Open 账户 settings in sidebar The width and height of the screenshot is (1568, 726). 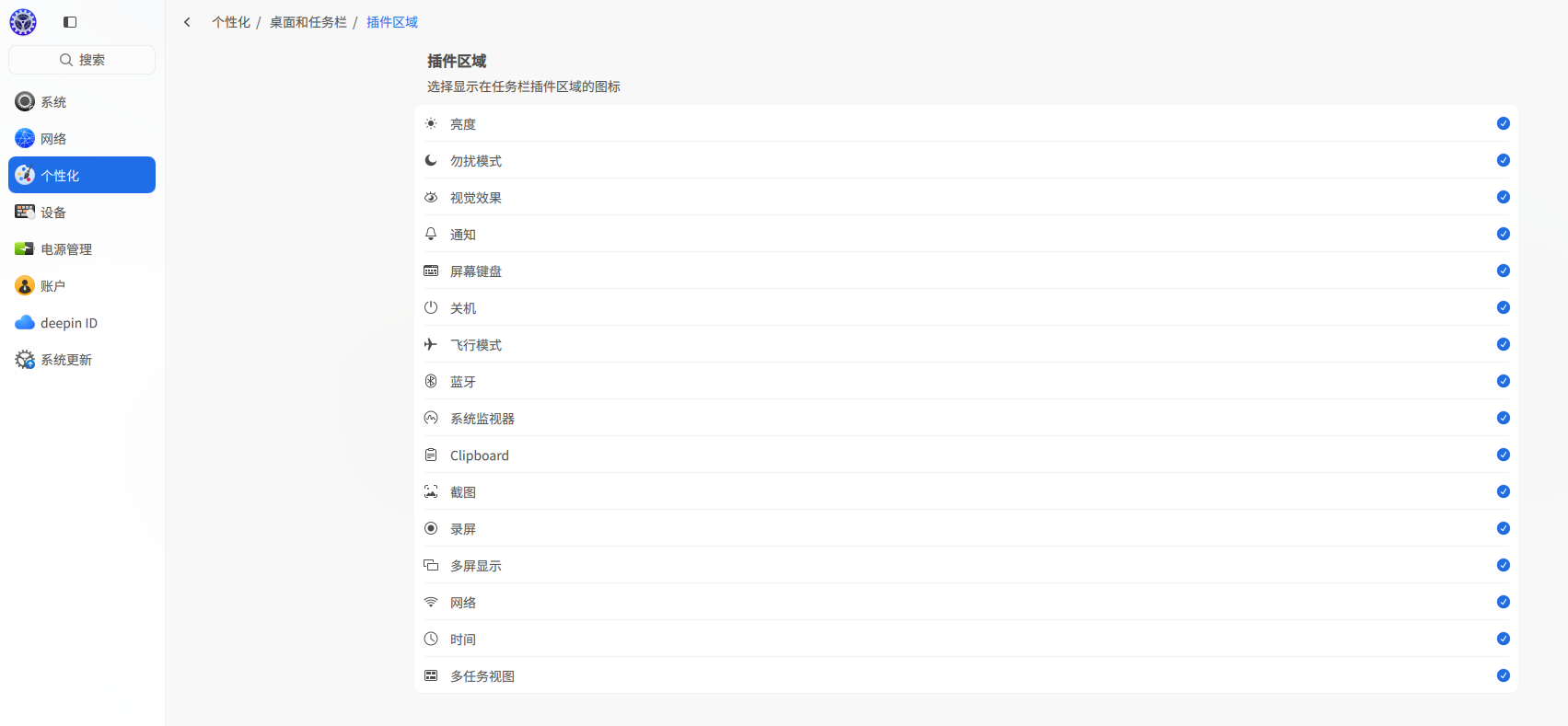(x=82, y=285)
